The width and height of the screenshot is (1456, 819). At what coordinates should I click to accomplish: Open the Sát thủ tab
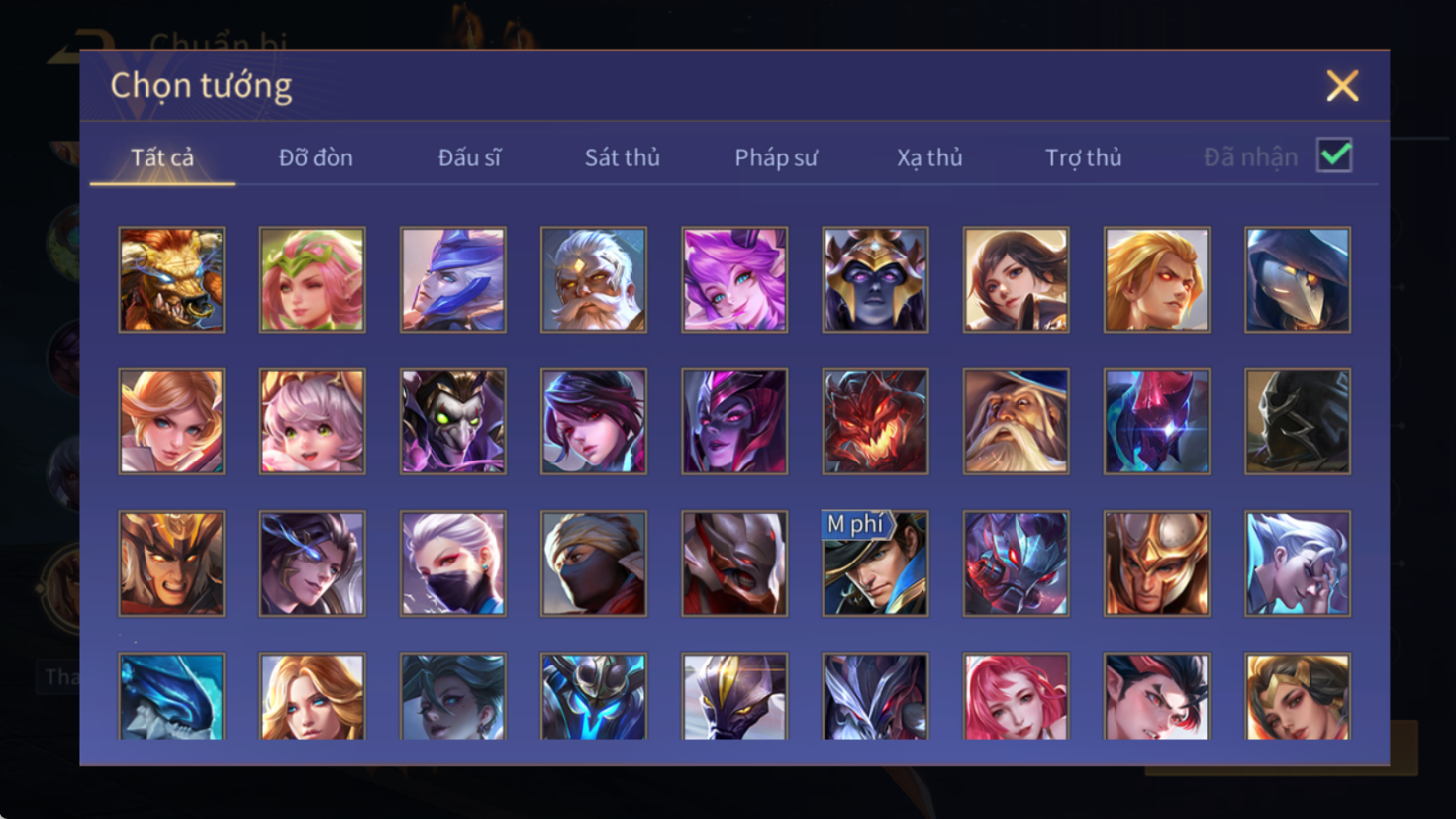(x=622, y=157)
